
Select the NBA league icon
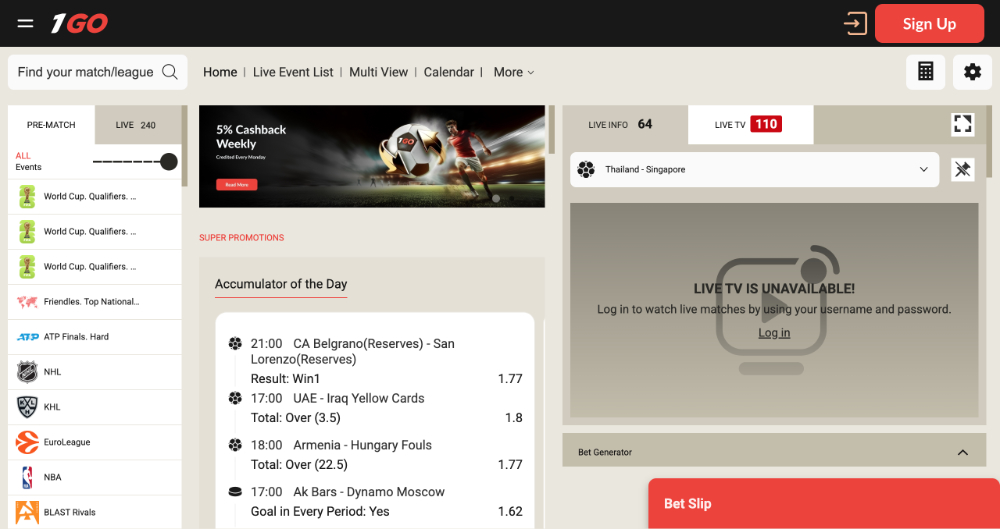(27, 477)
